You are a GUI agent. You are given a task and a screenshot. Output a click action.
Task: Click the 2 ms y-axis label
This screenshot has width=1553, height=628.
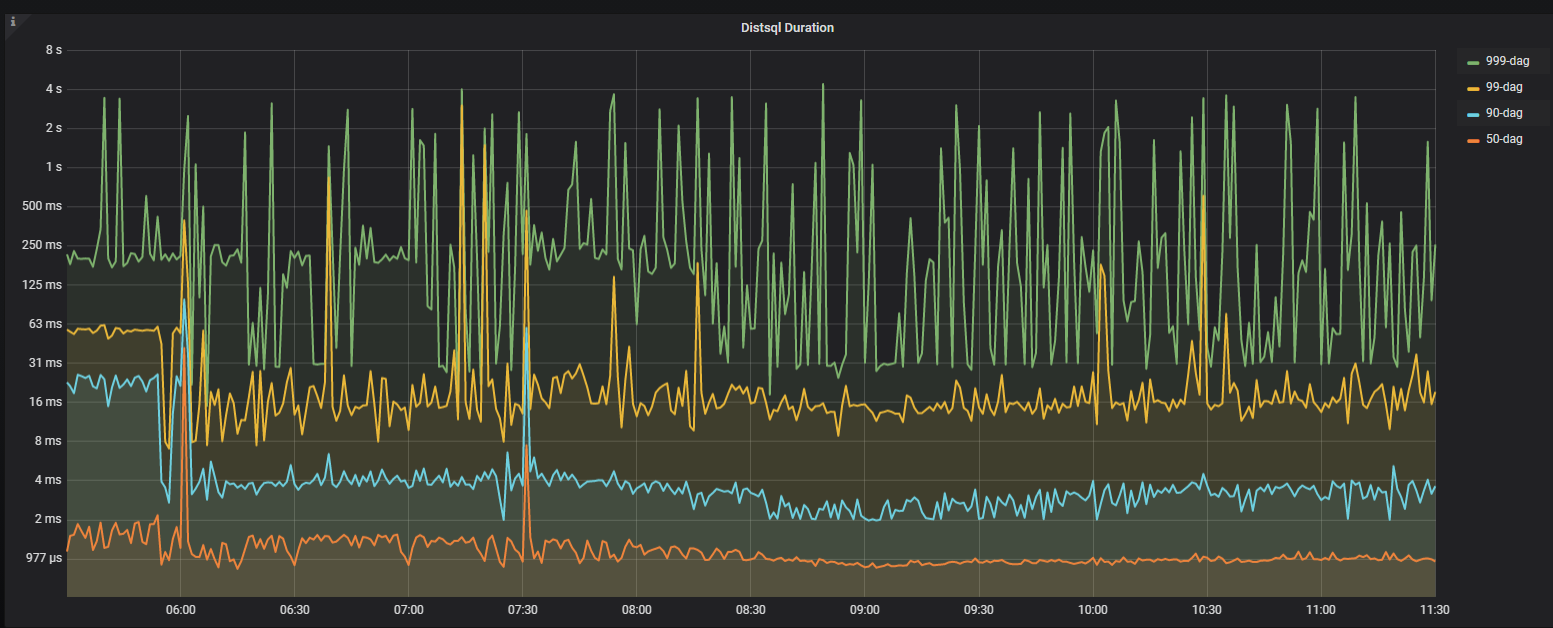pos(50,518)
